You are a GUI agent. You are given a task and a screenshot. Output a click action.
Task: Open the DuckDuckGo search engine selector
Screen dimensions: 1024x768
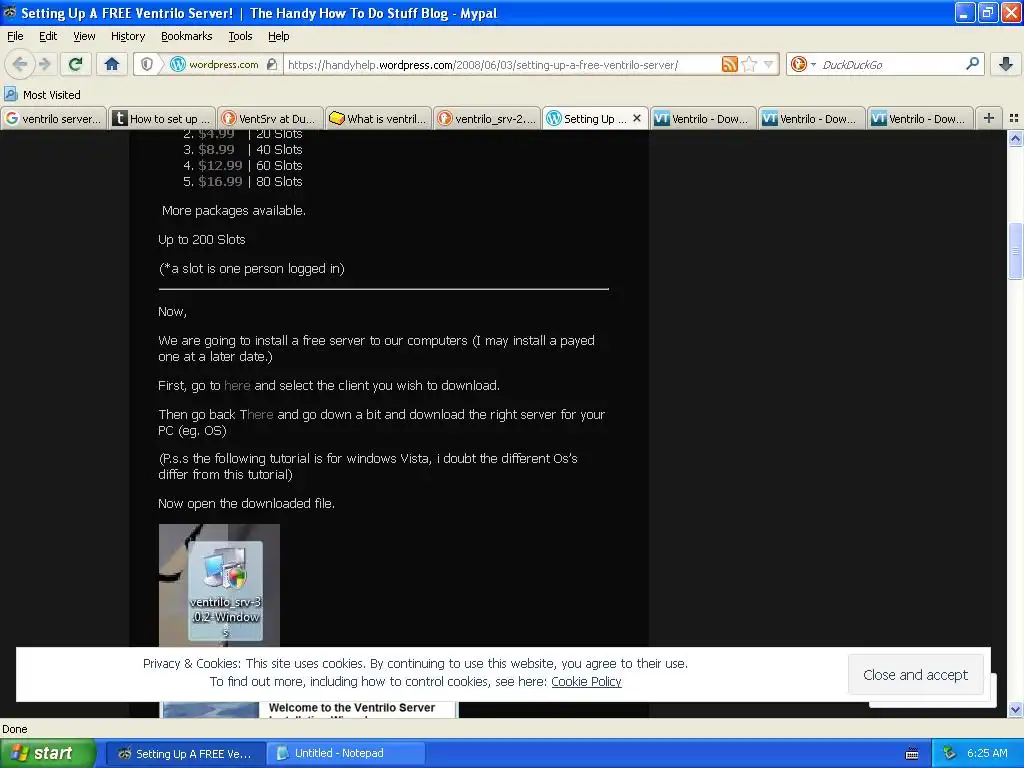[x=803, y=64]
